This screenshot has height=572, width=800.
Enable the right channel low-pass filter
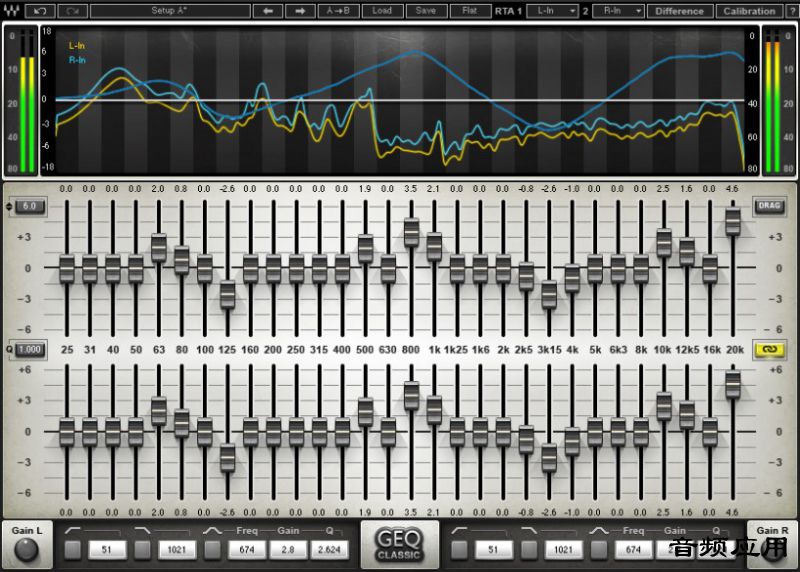point(529,550)
